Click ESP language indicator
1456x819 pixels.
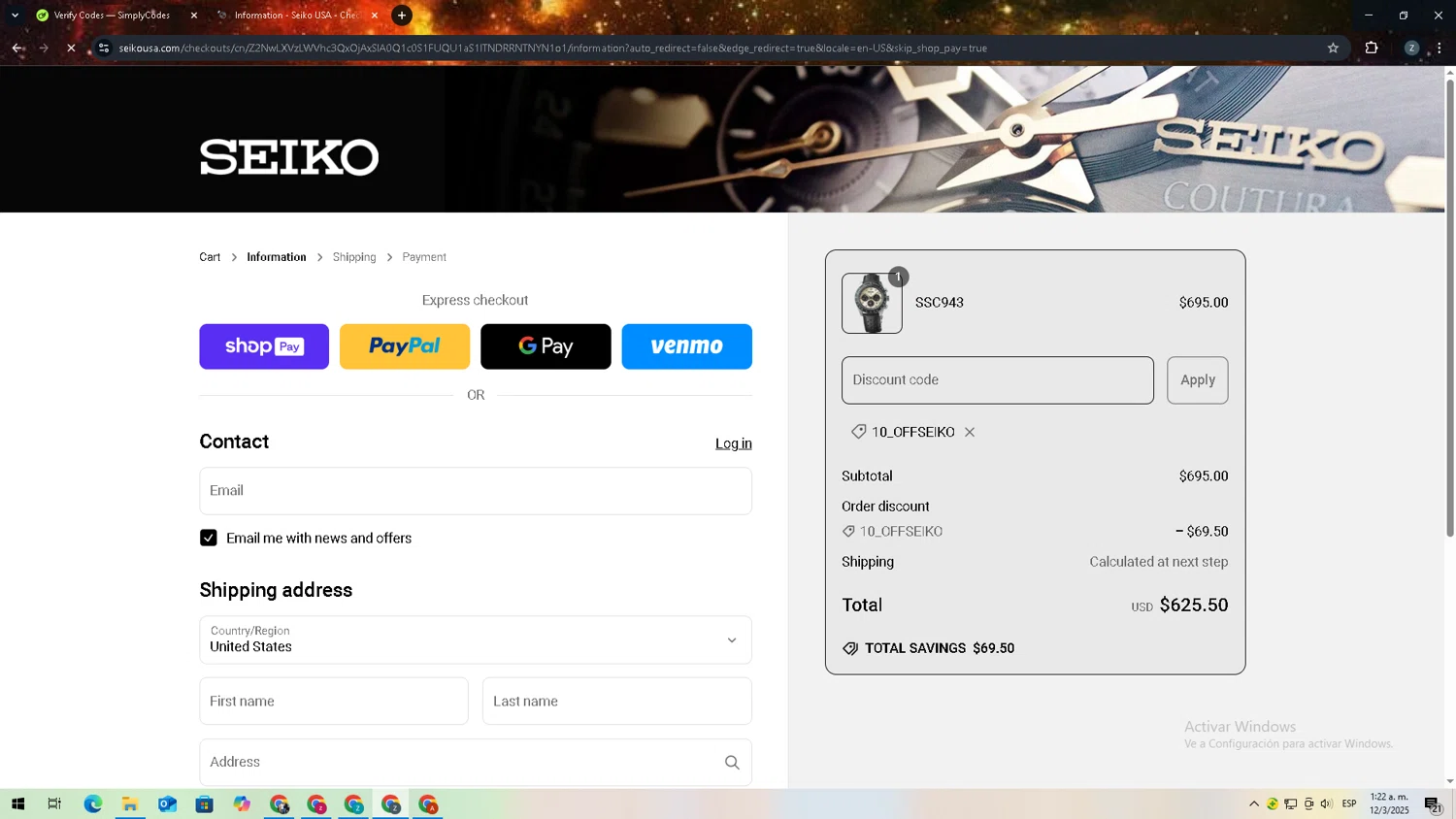[x=1349, y=804]
